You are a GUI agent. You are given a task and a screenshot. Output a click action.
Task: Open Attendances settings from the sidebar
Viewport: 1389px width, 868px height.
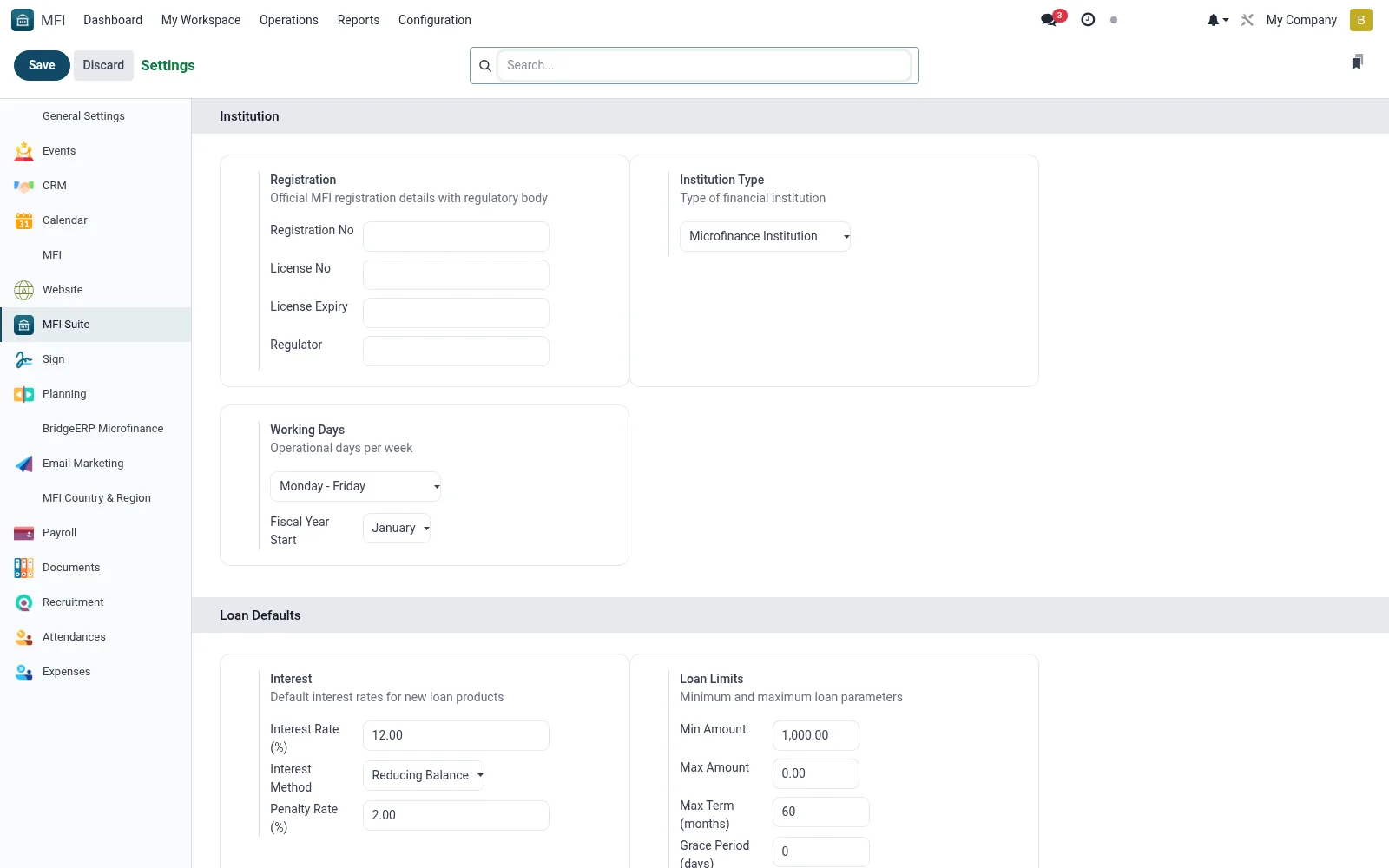click(95, 637)
